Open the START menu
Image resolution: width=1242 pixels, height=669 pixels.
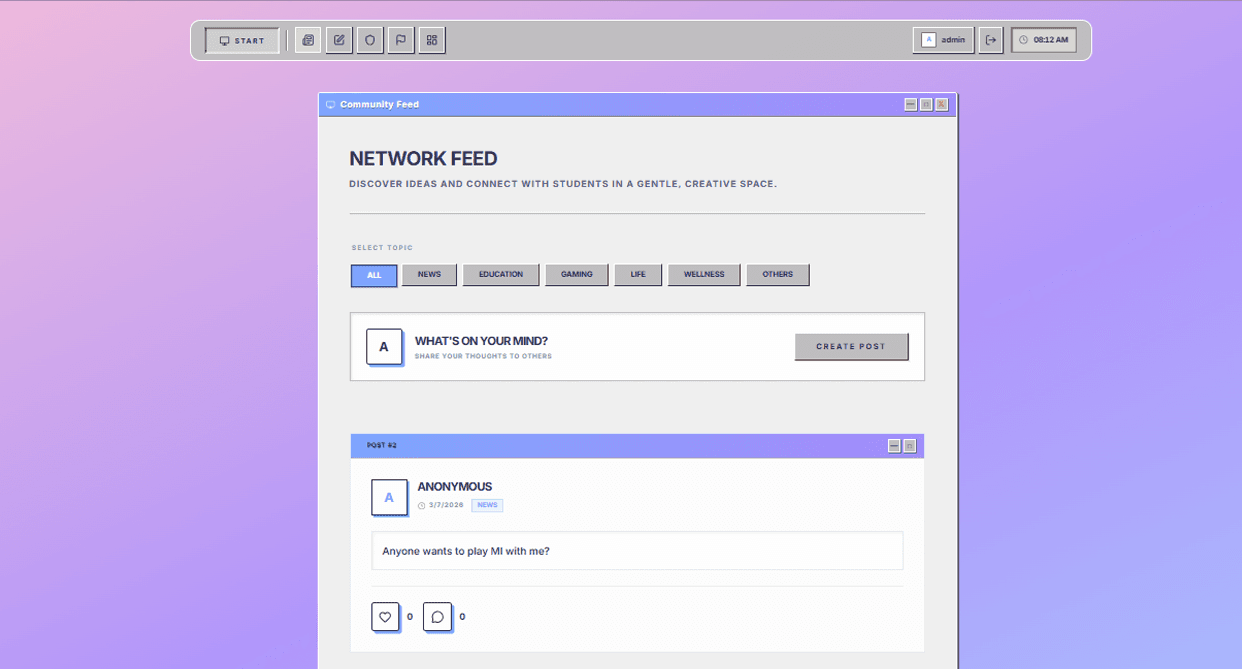click(x=242, y=41)
